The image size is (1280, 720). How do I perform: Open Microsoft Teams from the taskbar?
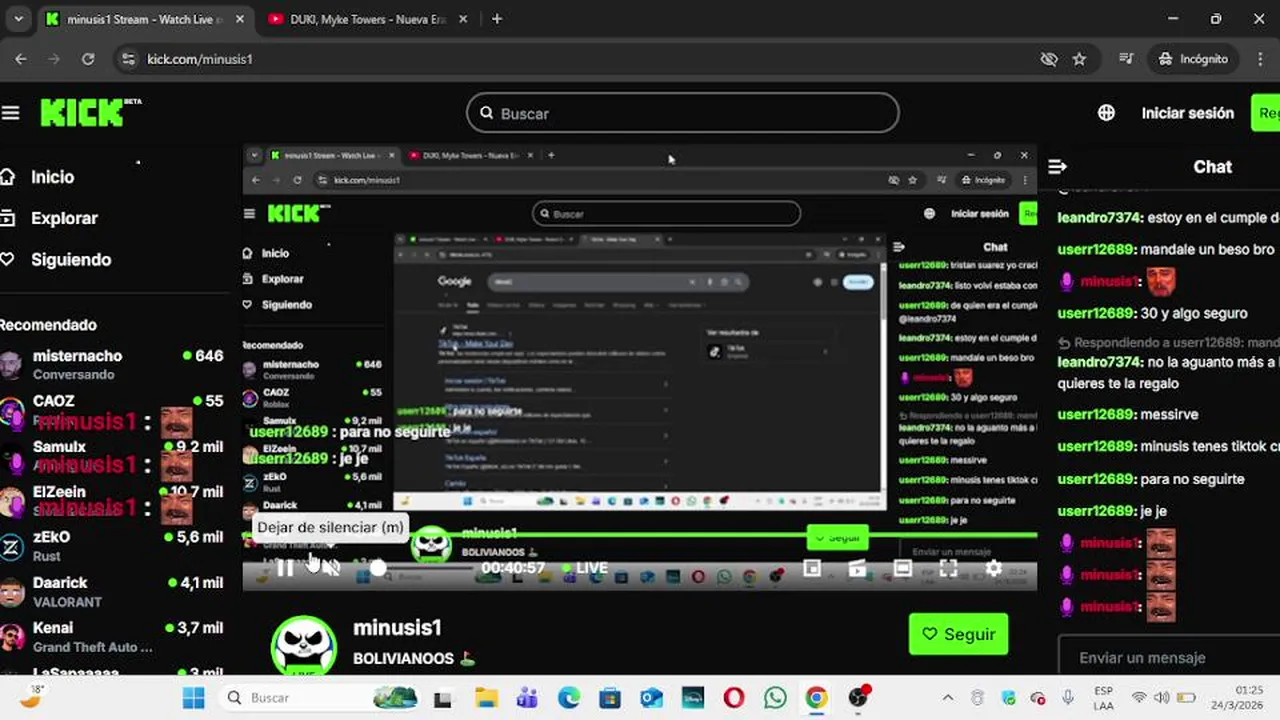tap(527, 698)
